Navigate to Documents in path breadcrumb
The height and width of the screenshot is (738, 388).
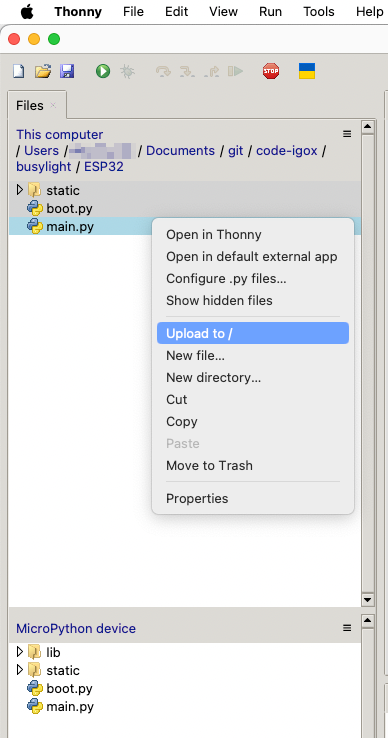tap(180, 151)
